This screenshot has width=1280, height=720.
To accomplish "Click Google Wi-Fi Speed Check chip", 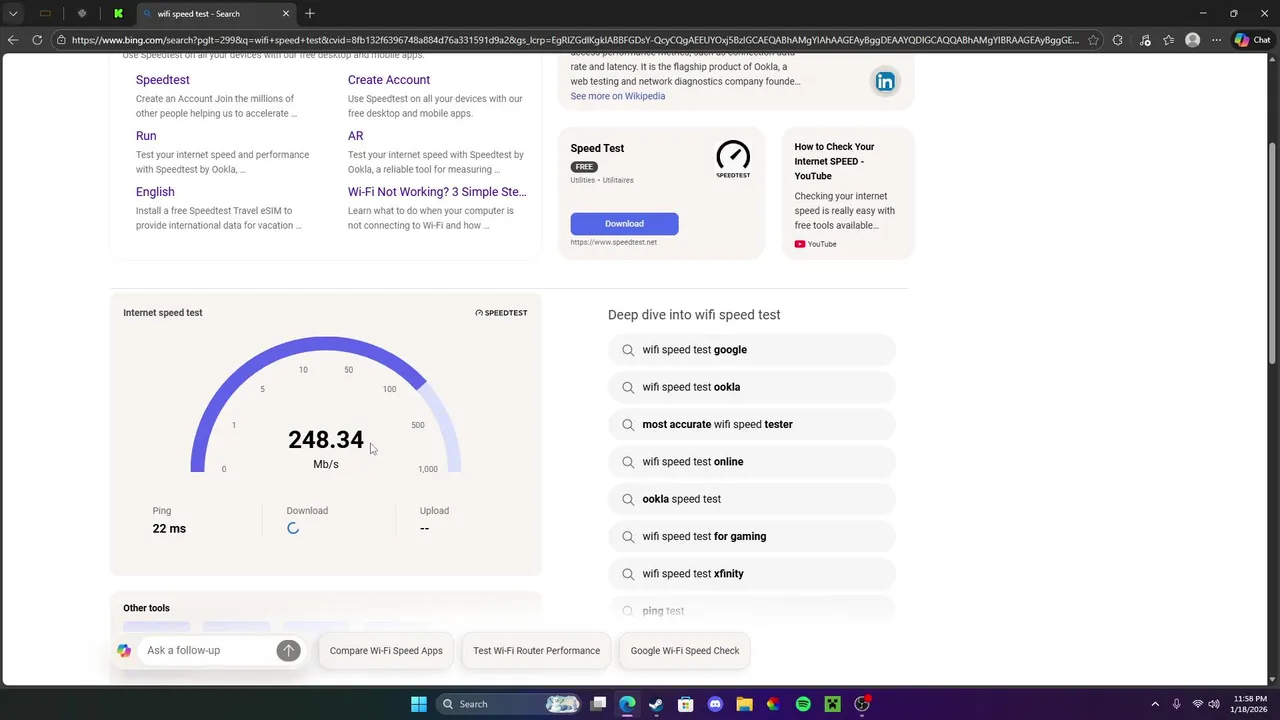I will coord(685,650).
